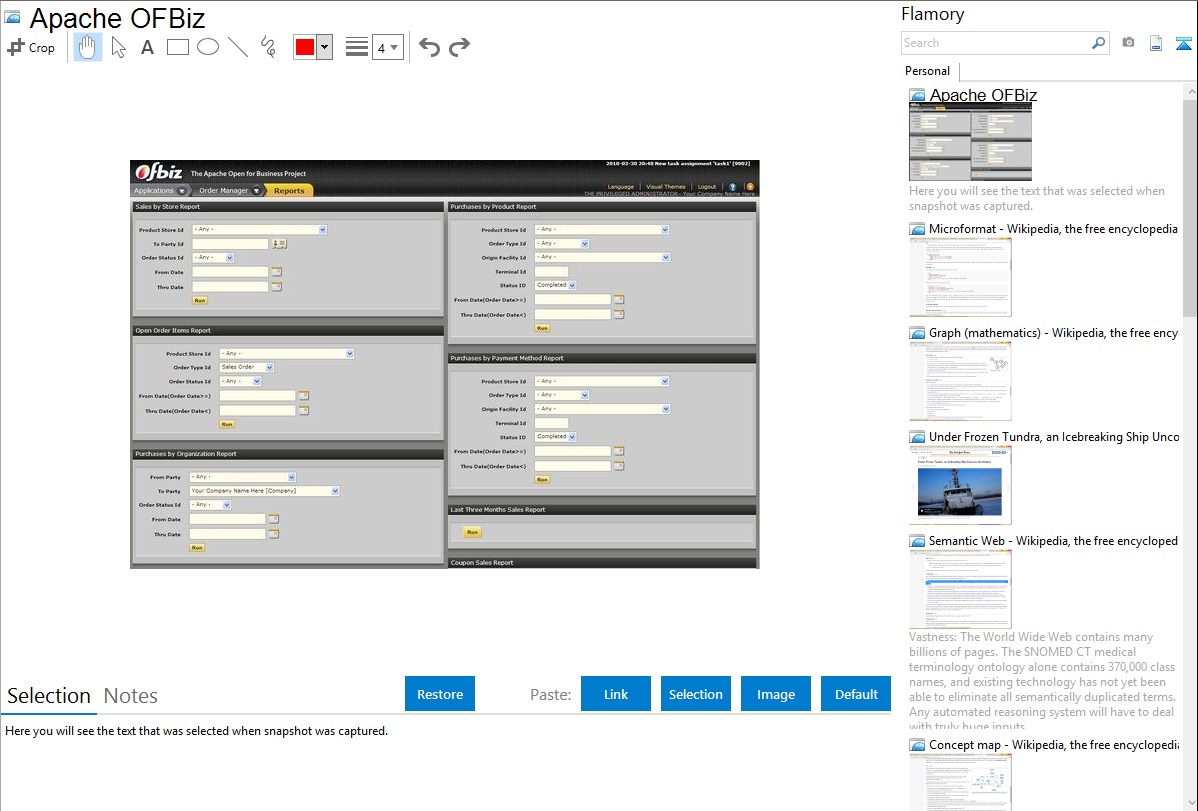Click the OFBiz screenshot preview image
This screenshot has width=1198, height=811.
(x=445, y=364)
